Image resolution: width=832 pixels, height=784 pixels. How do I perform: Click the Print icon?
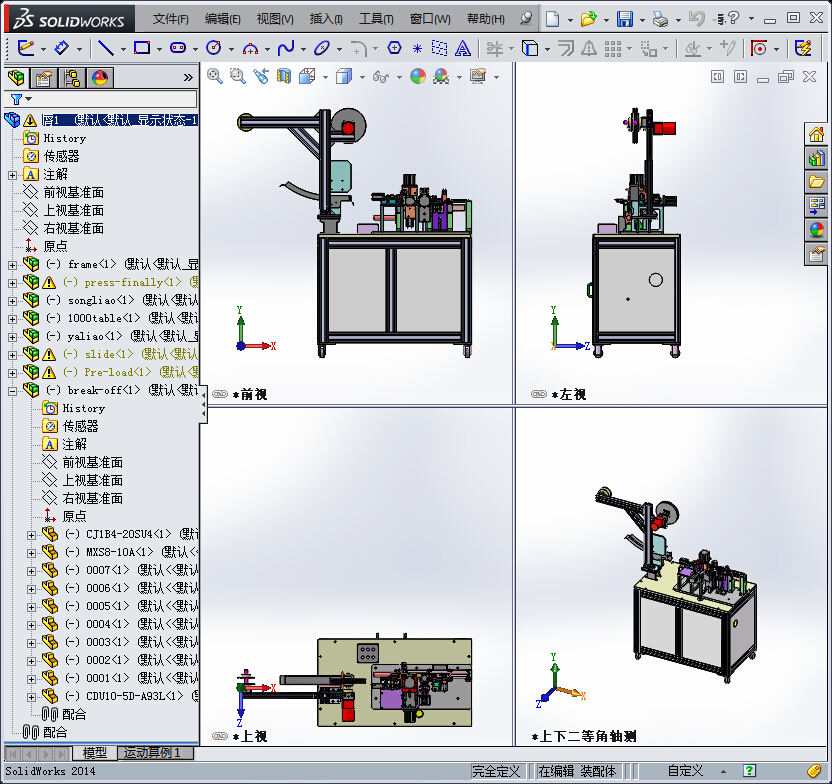coord(661,20)
